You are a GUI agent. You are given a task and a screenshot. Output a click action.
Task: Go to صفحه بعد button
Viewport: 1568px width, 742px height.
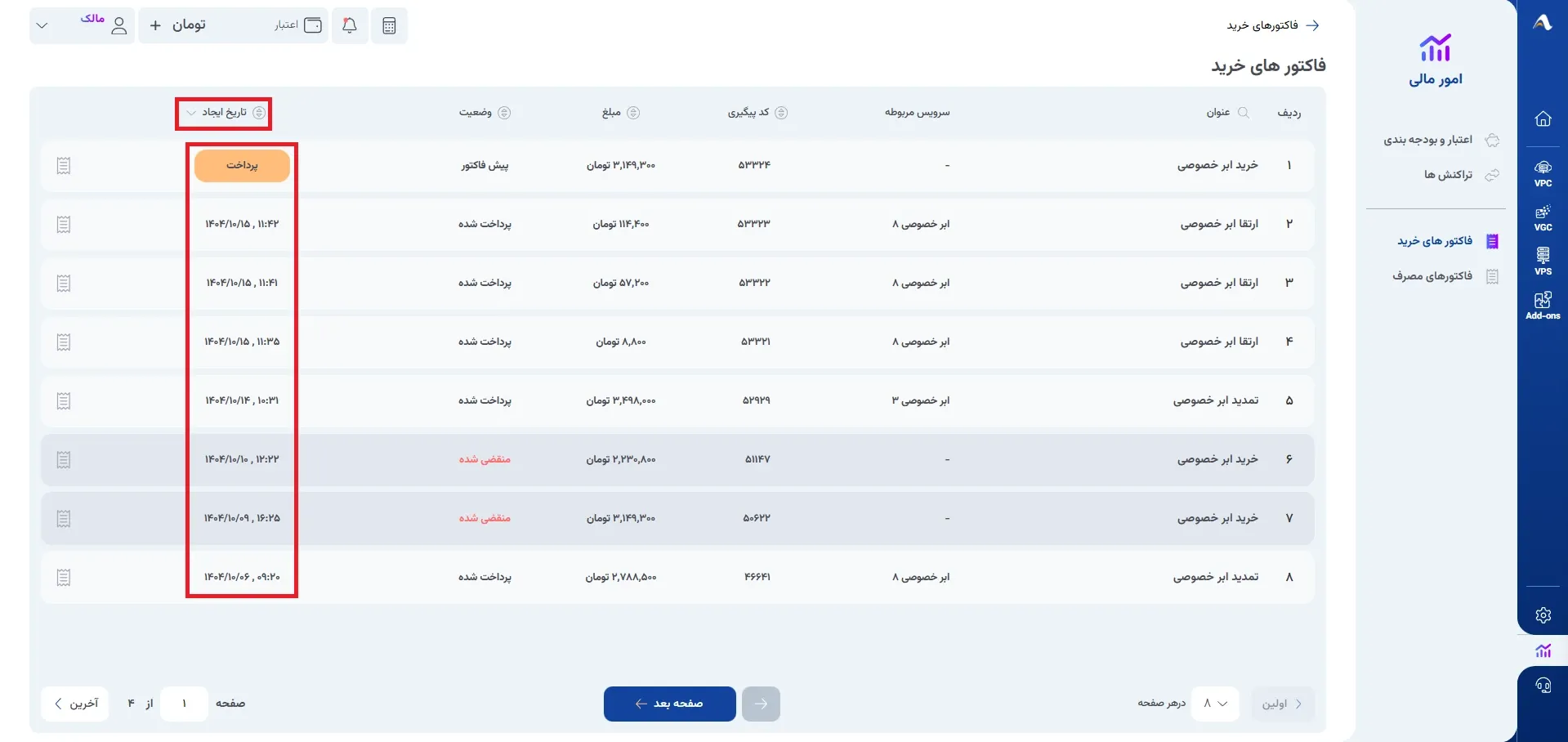pos(670,704)
